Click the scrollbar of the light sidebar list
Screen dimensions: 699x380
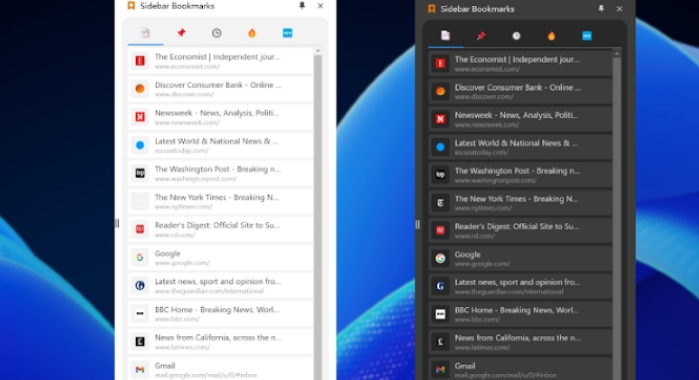(x=318, y=217)
